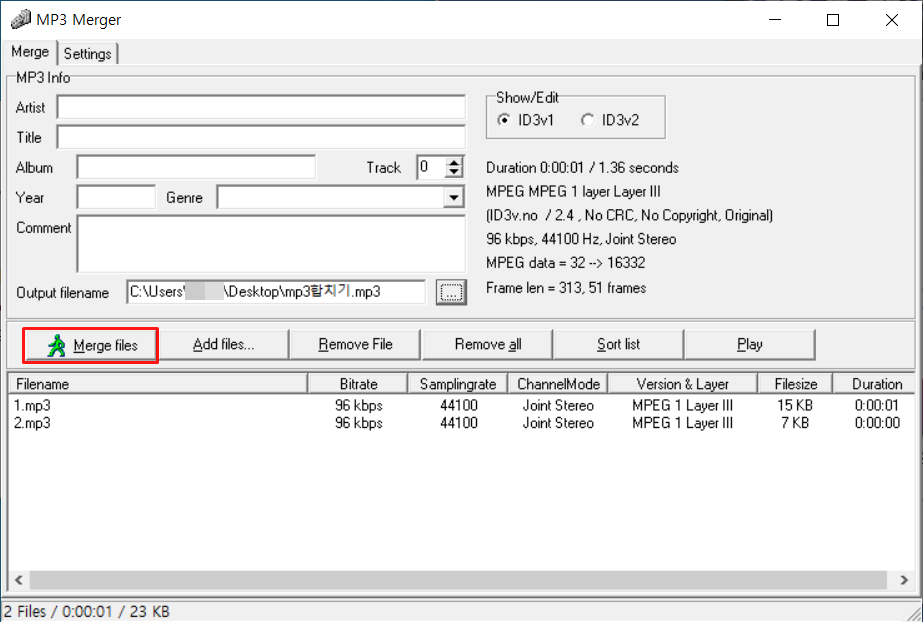
Task: Increase Track number with up arrow
Action: [x=453, y=162]
